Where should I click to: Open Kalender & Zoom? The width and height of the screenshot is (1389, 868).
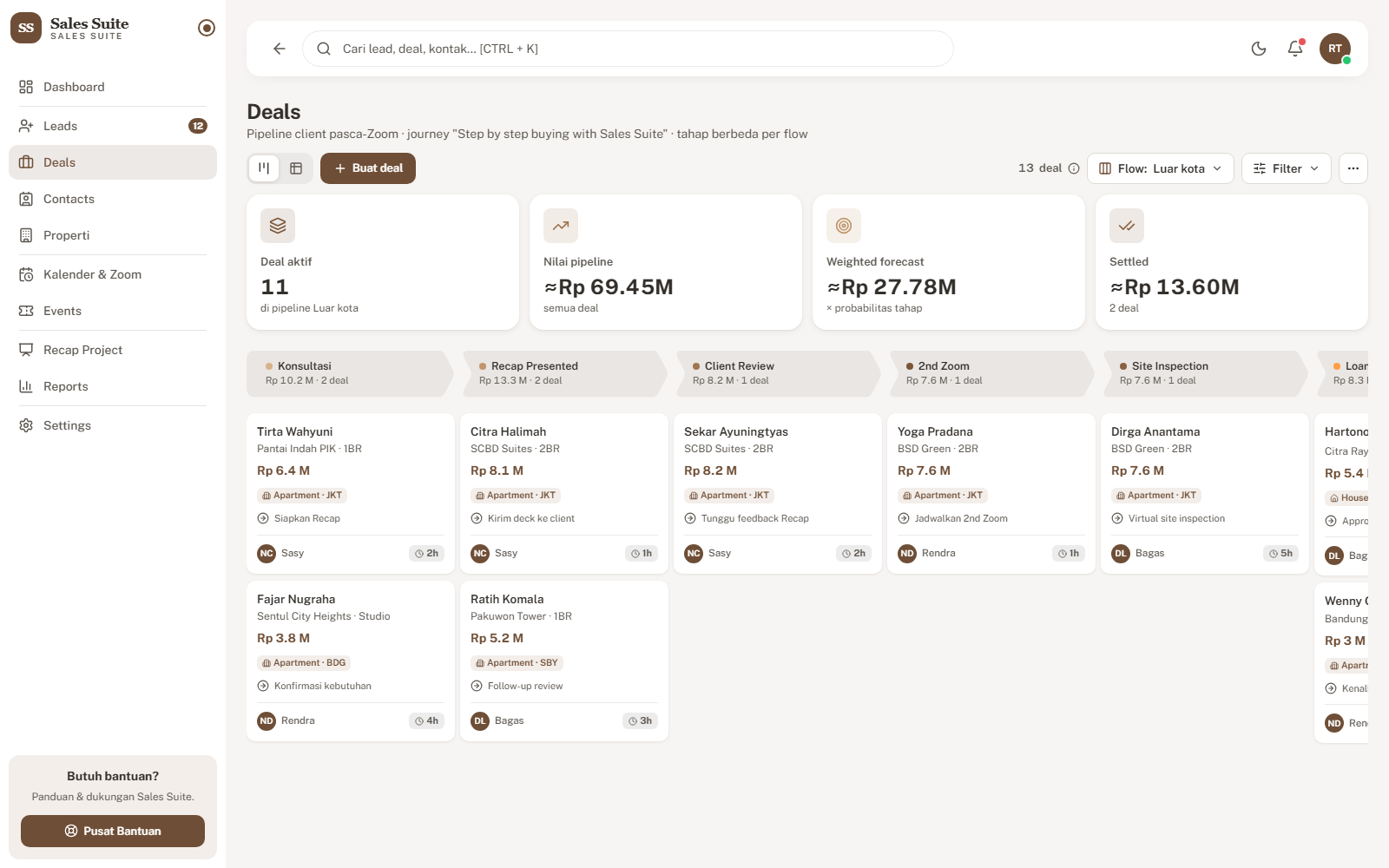(x=113, y=274)
